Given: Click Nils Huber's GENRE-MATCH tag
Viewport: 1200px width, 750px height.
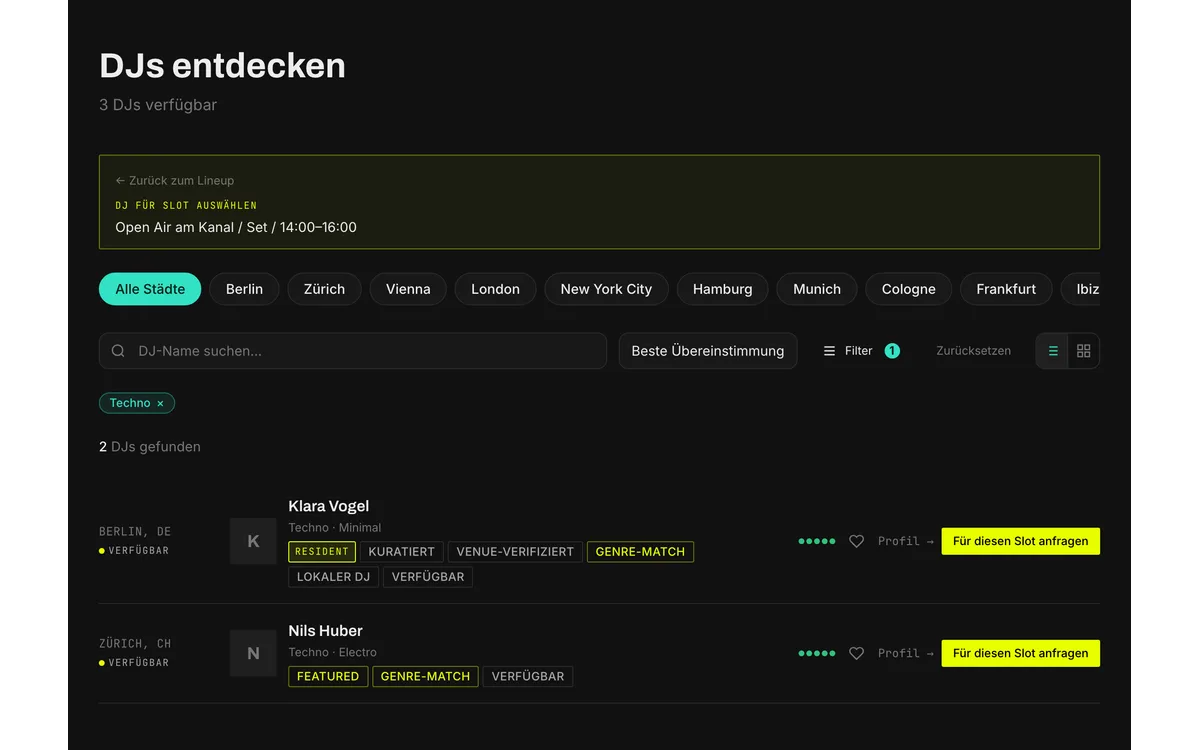Looking at the screenshot, I should tap(425, 676).
